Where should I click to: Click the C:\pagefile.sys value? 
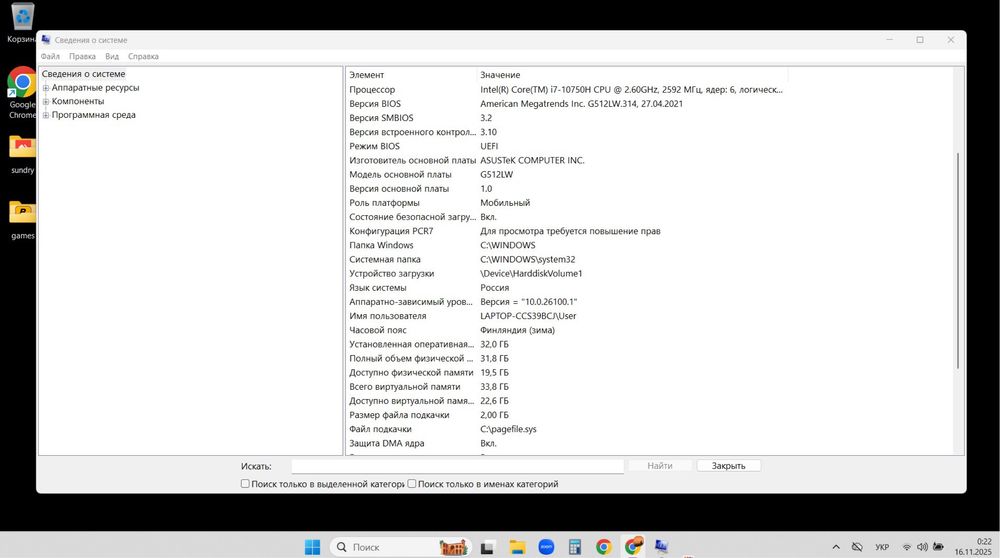(508, 429)
